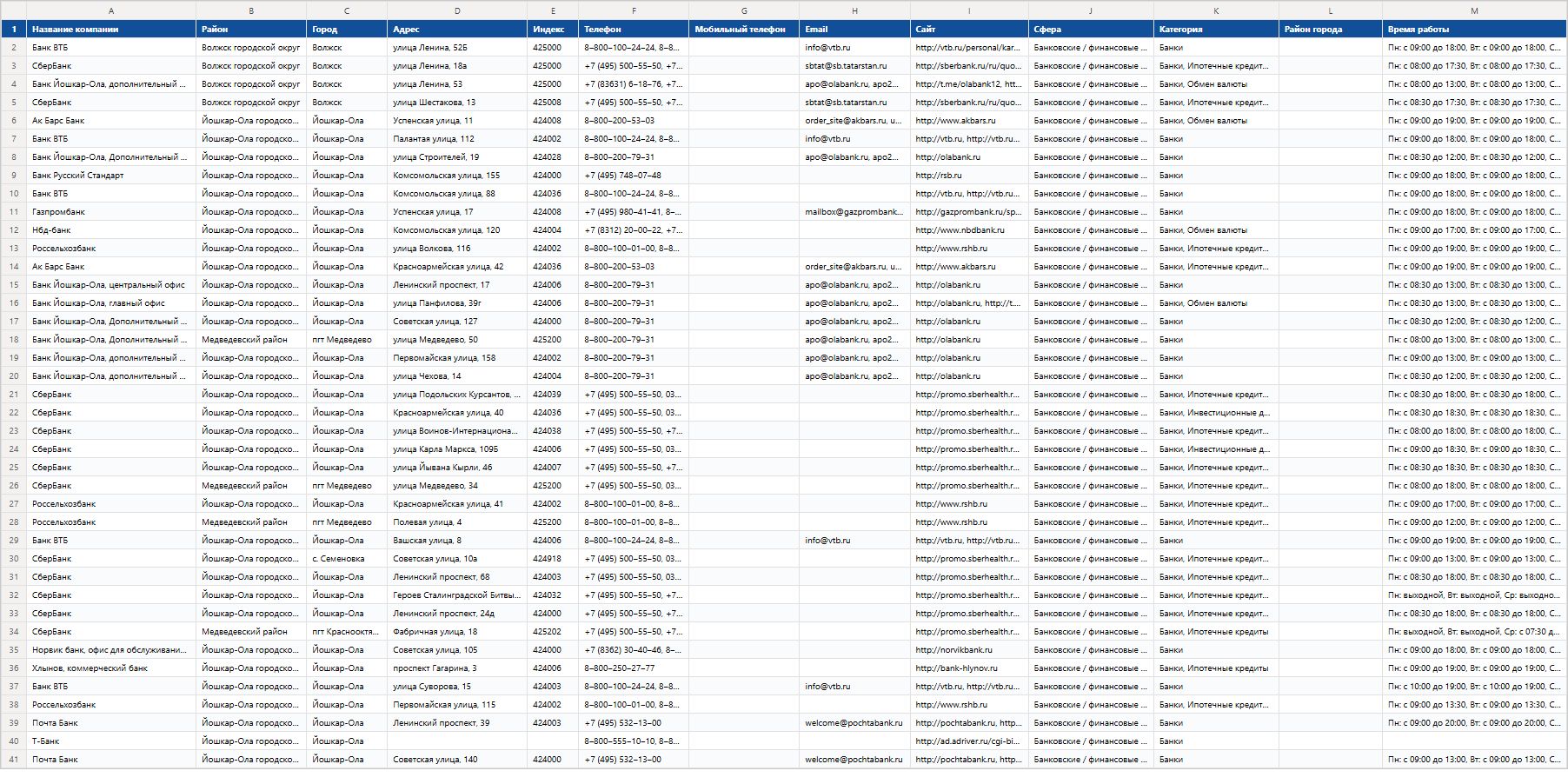Select the "Категория" header cell
Viewport: 1568px width, 784px height.
(x=1216, y=29)
